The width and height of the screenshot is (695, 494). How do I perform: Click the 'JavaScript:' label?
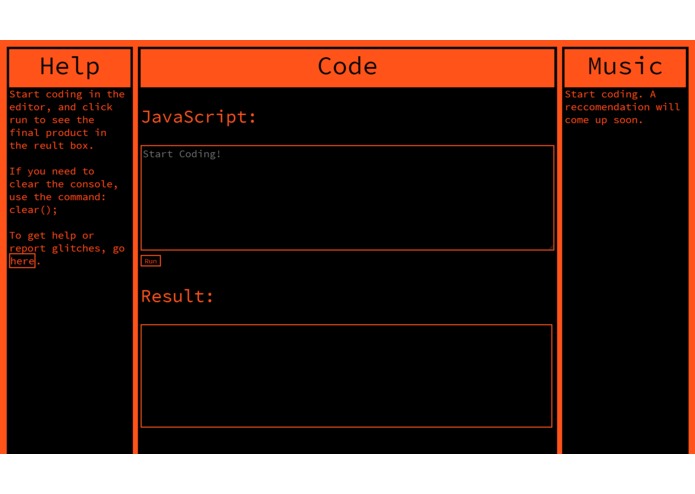click(199, 117)
